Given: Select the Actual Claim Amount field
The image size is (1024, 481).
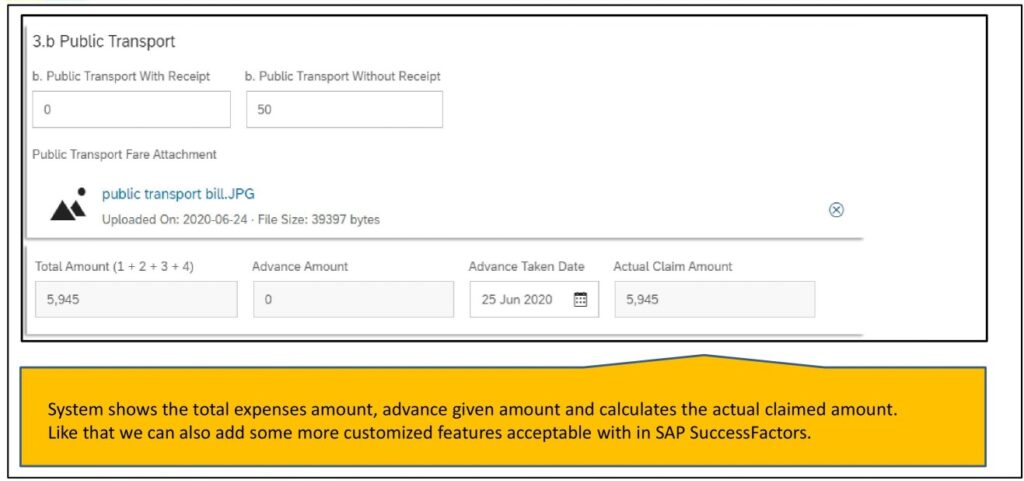Looking at the screenshot, I should pos(714,300).
